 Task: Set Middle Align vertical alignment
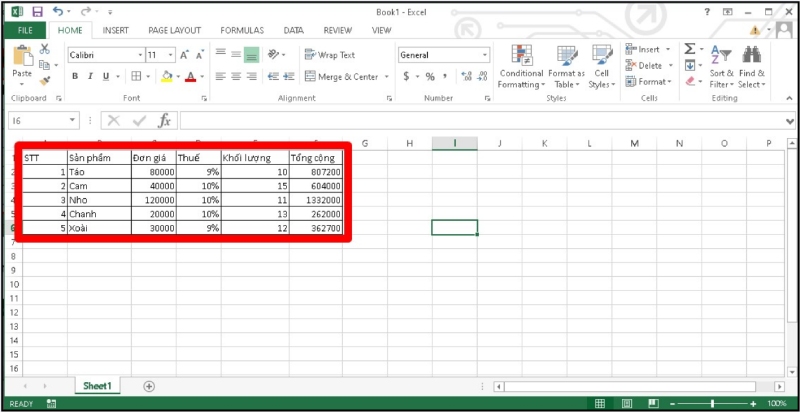click(x=236, y=55)
